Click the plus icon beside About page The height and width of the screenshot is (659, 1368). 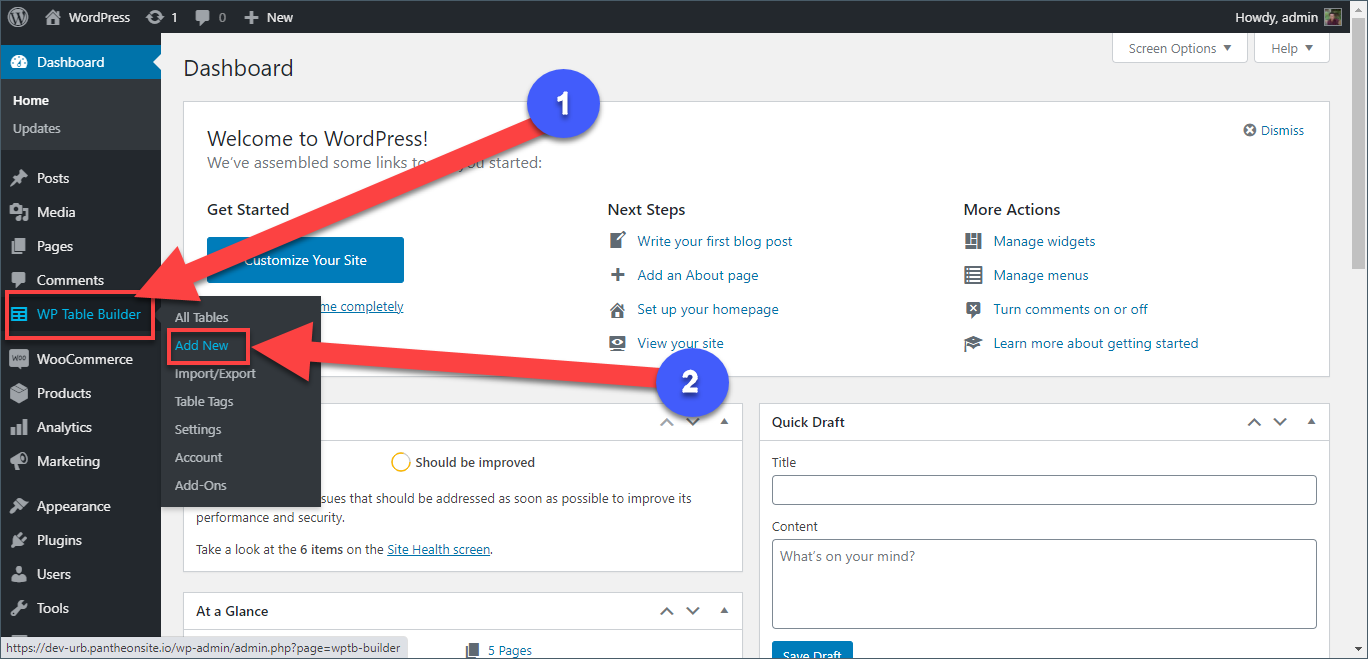618,275
